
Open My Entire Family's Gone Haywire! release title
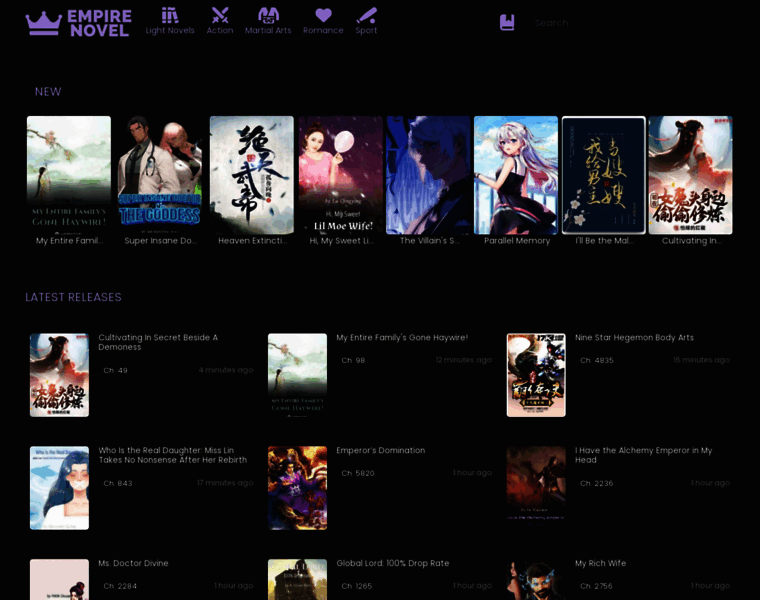[402, 337]
